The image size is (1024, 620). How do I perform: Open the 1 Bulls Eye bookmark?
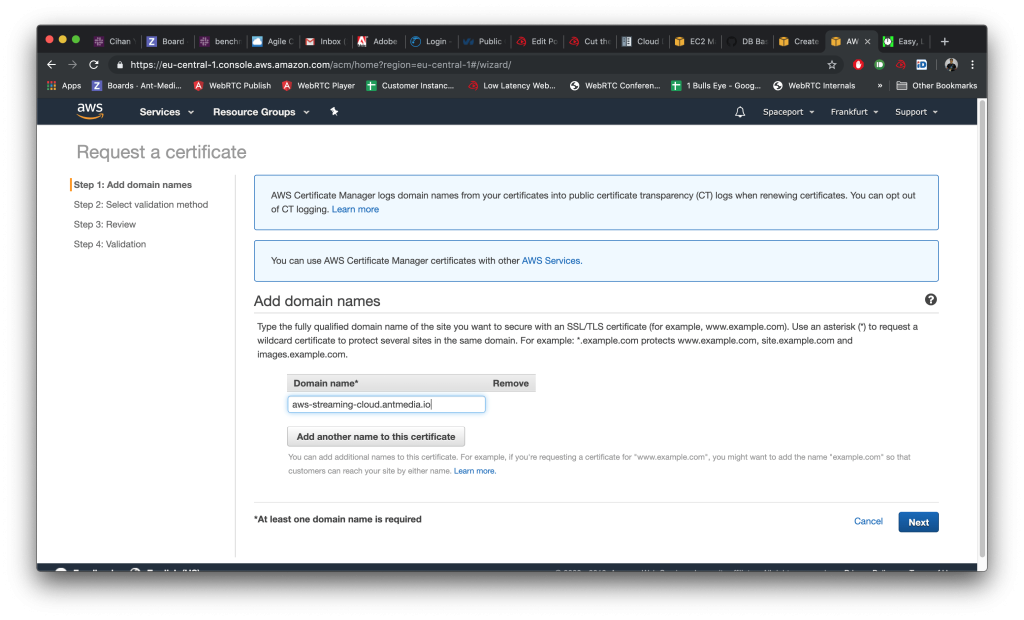tap(716, 86)
